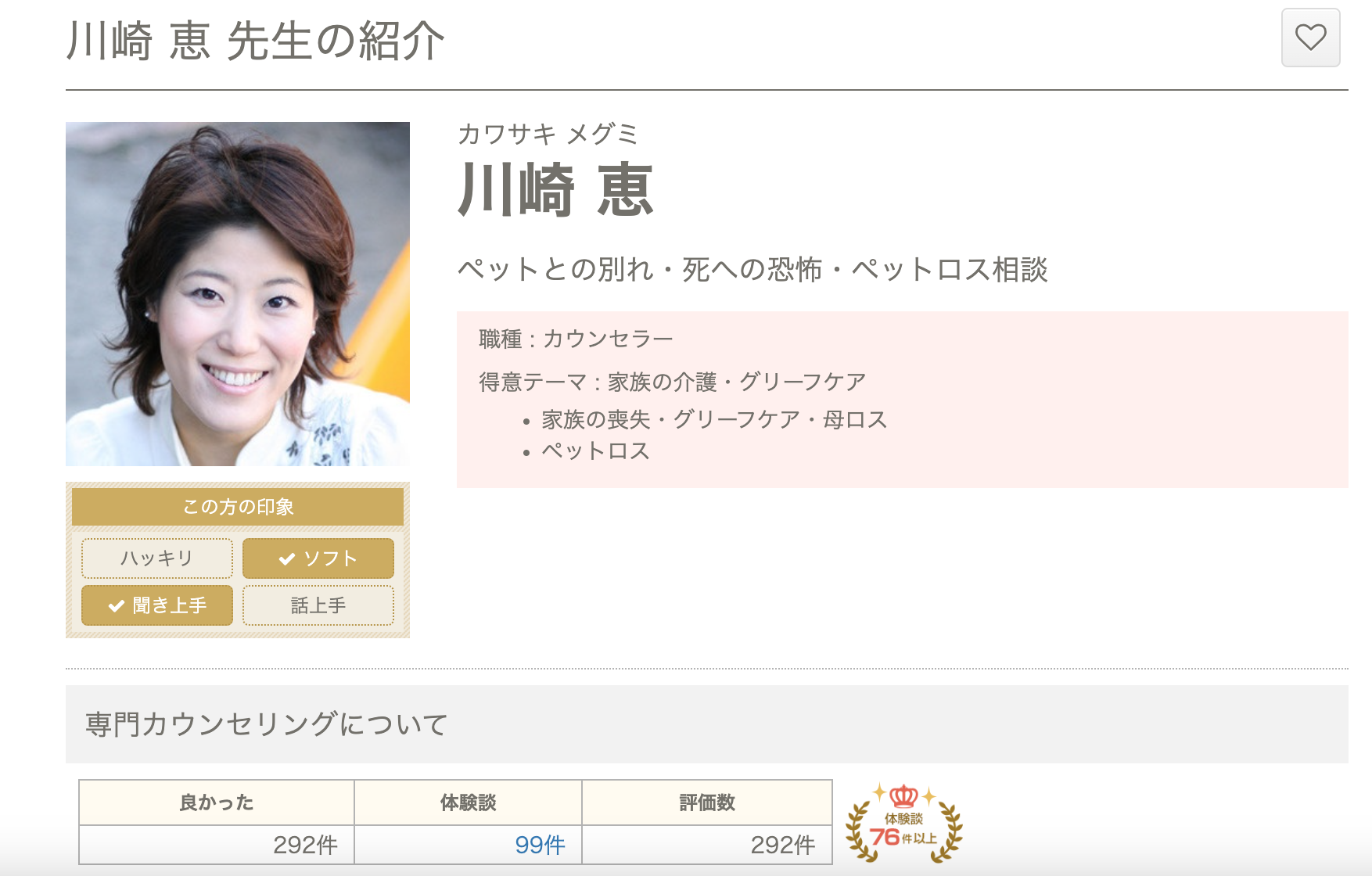Toggle the 聞き上手 impression tag

(x=157, y=605)
